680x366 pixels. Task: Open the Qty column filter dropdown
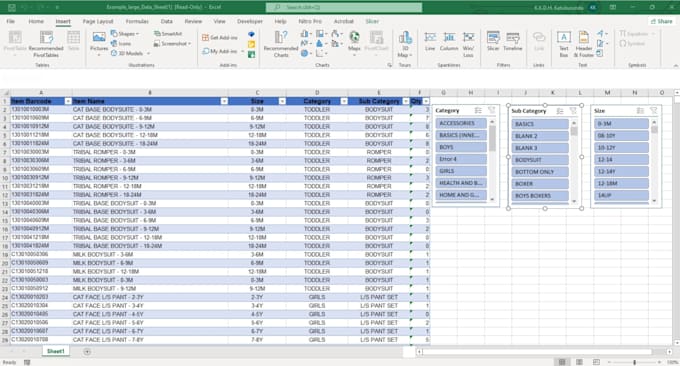click(x=426, y=101)
